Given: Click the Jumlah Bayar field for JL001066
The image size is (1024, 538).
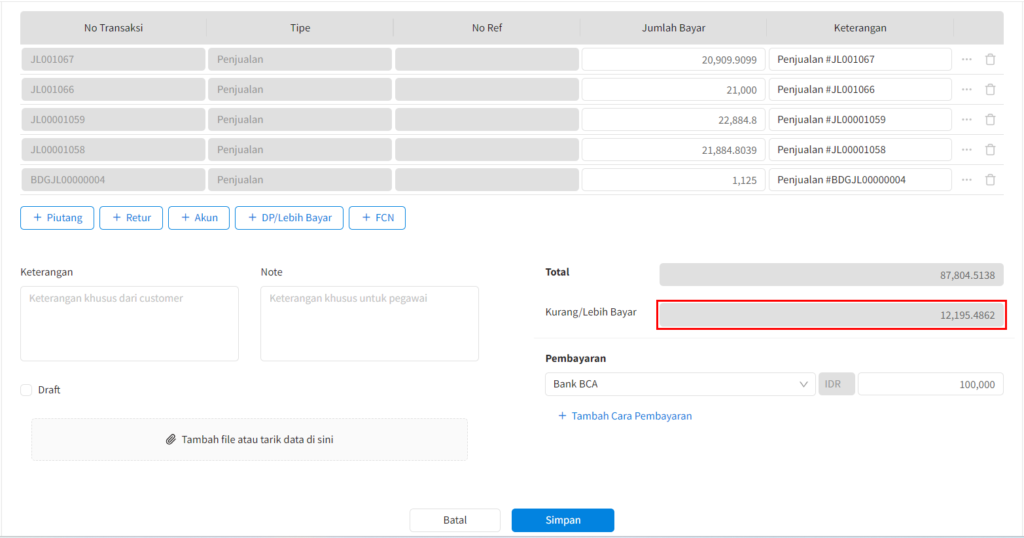Looking at the screenshot, I should click(x=673, y=90).
